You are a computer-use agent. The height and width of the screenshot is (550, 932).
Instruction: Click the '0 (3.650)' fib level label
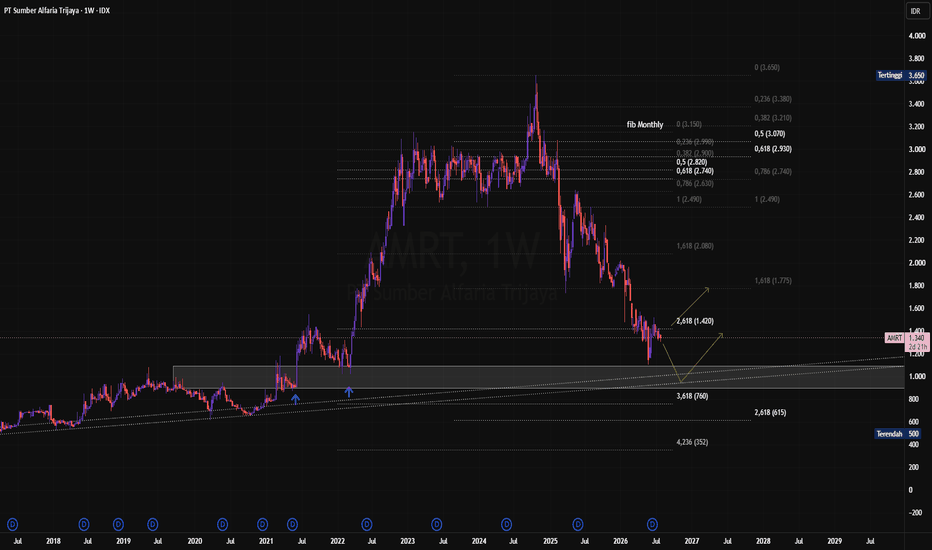(x=767, y=67)
